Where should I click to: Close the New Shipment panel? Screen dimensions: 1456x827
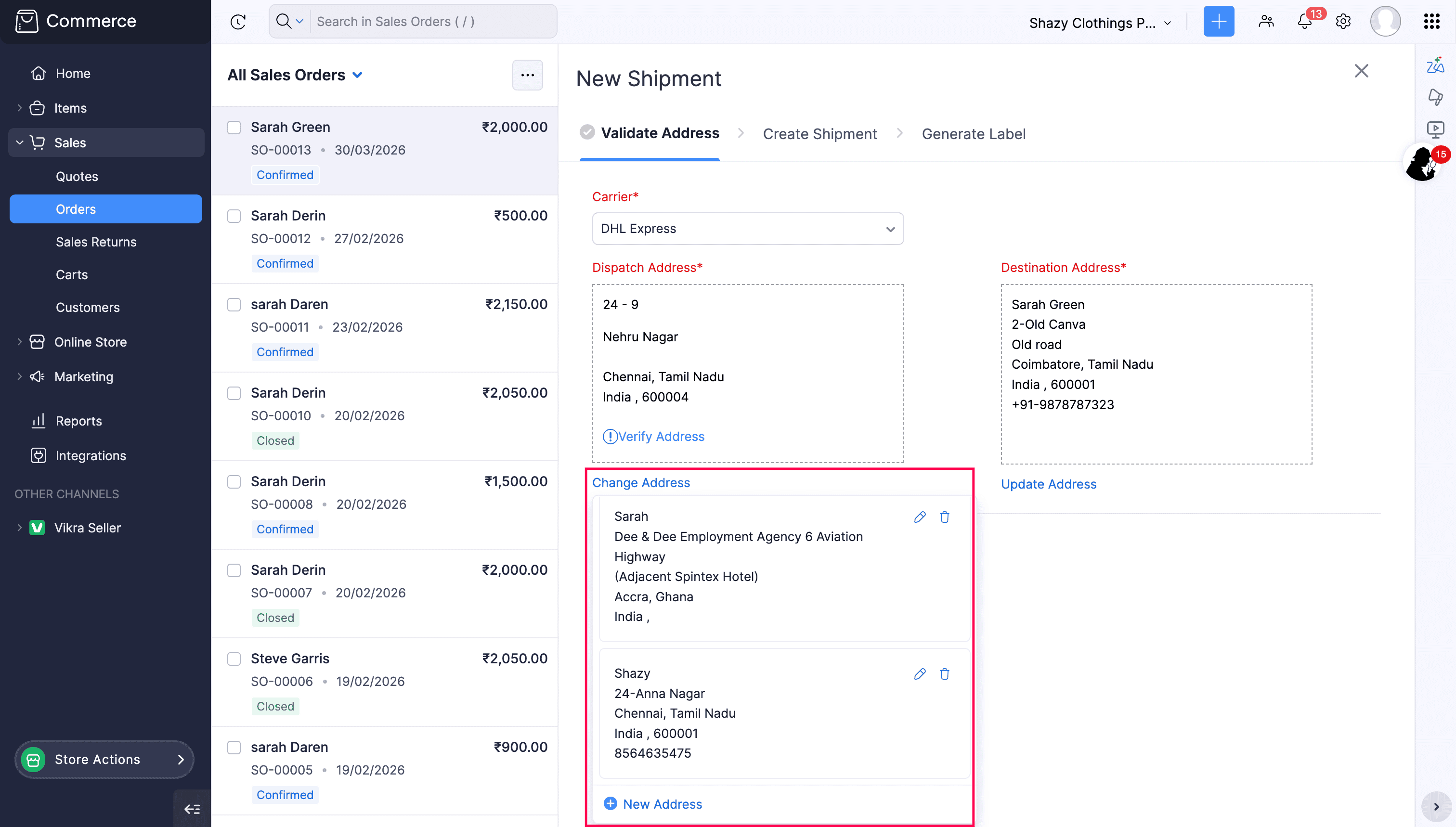pyautogui.click(x=1361, y=71)
